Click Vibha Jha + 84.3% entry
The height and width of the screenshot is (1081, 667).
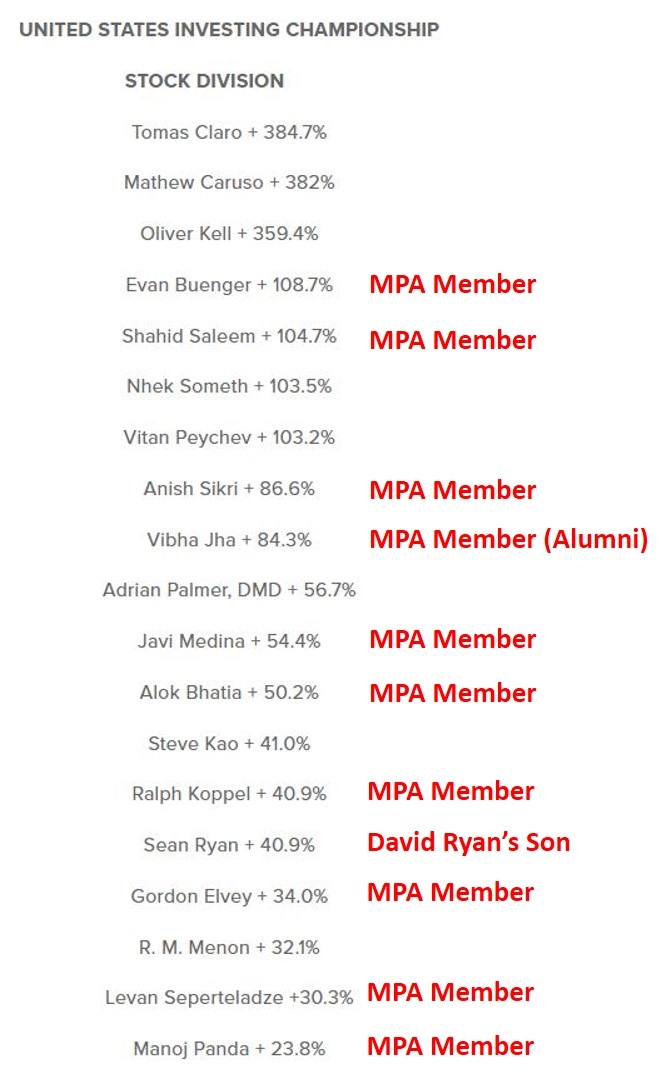tap(229, 539)
